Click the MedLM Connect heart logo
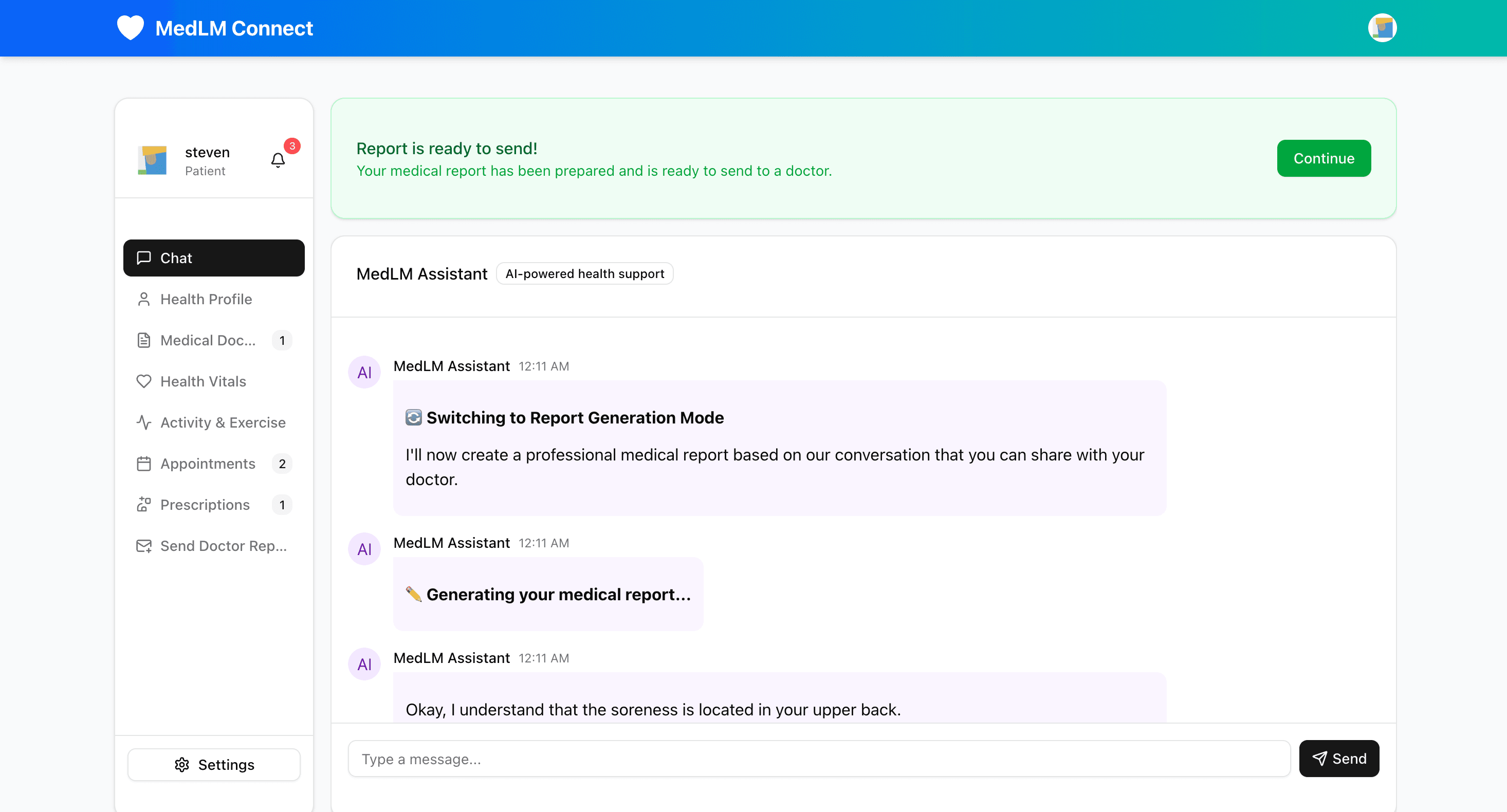The width and height of the screenshot is (1507, 812). tap(130, 28)
